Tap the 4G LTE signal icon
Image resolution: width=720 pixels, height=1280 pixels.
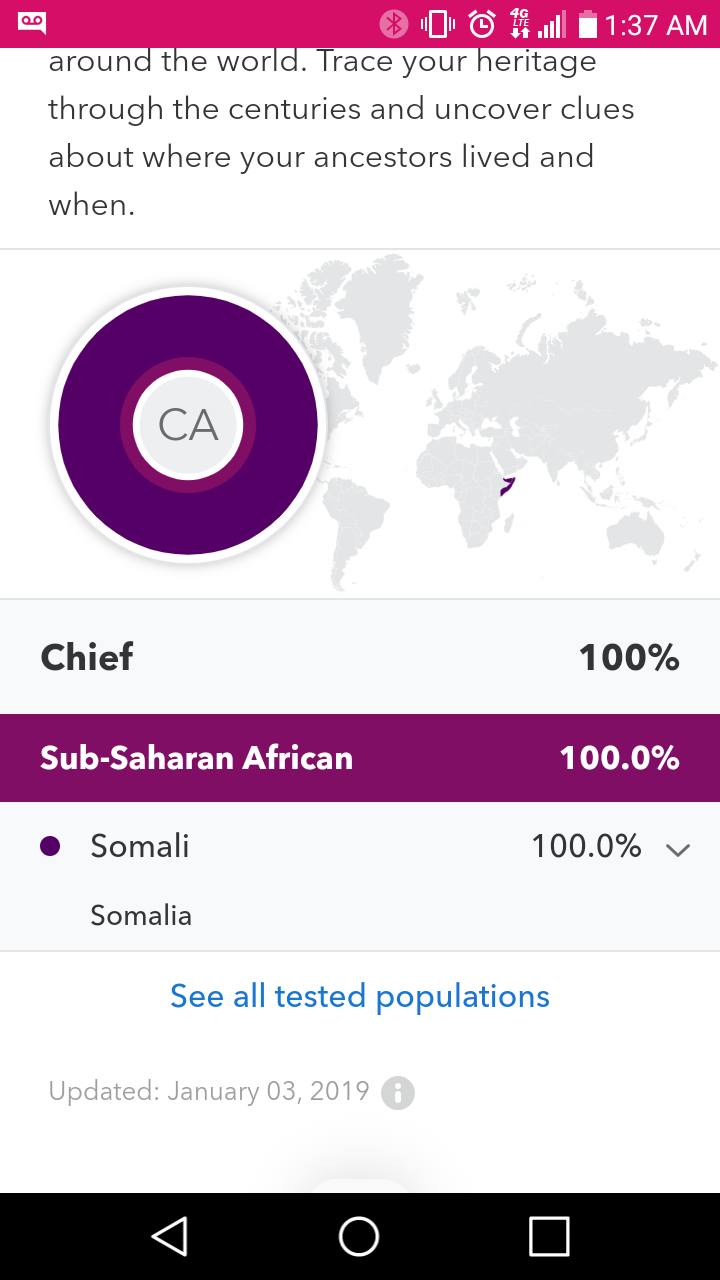click(520, 23)
